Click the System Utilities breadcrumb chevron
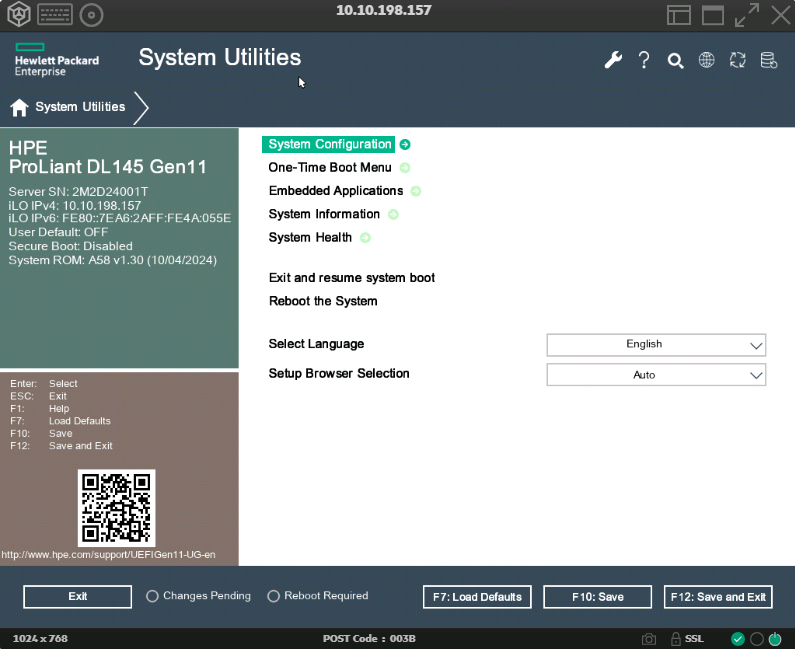Screen dimensions: 795x649 [x=141, y=107]
